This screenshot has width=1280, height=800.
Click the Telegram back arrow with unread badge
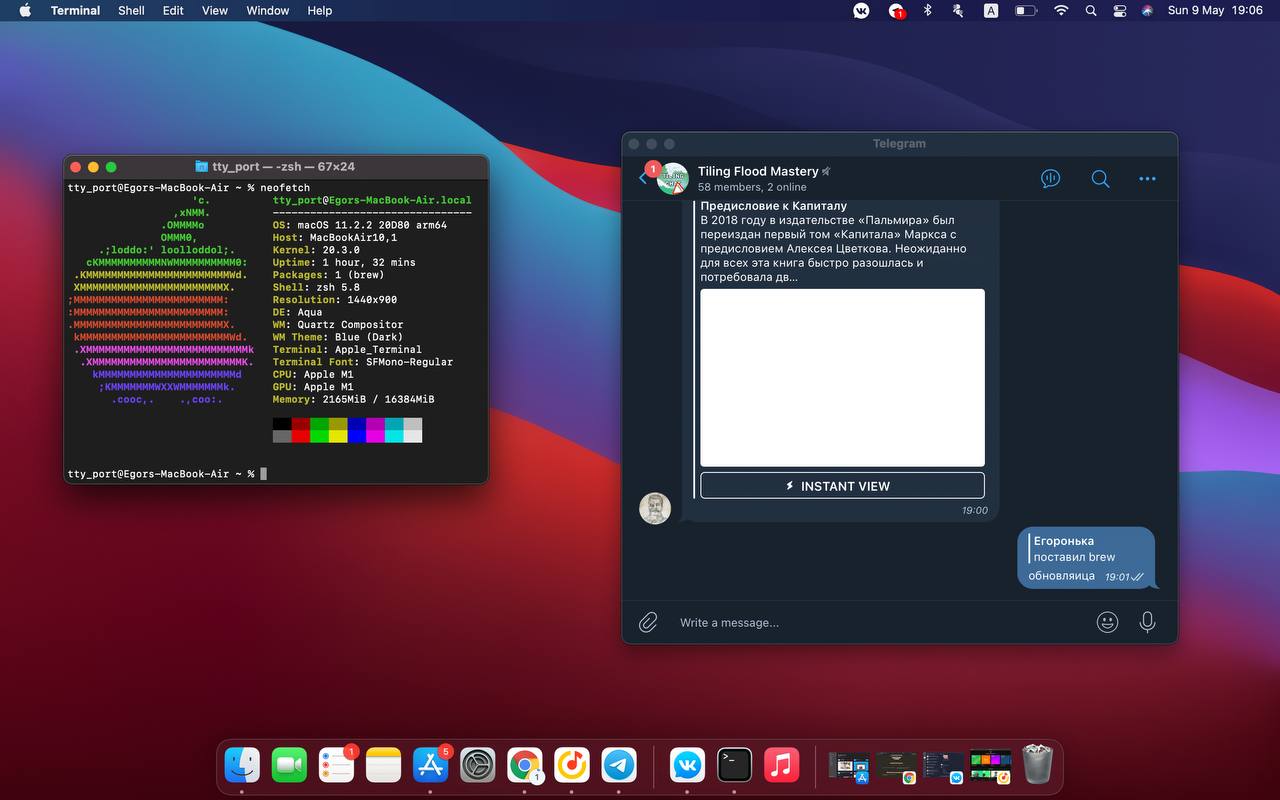click(x=644, y=178)
